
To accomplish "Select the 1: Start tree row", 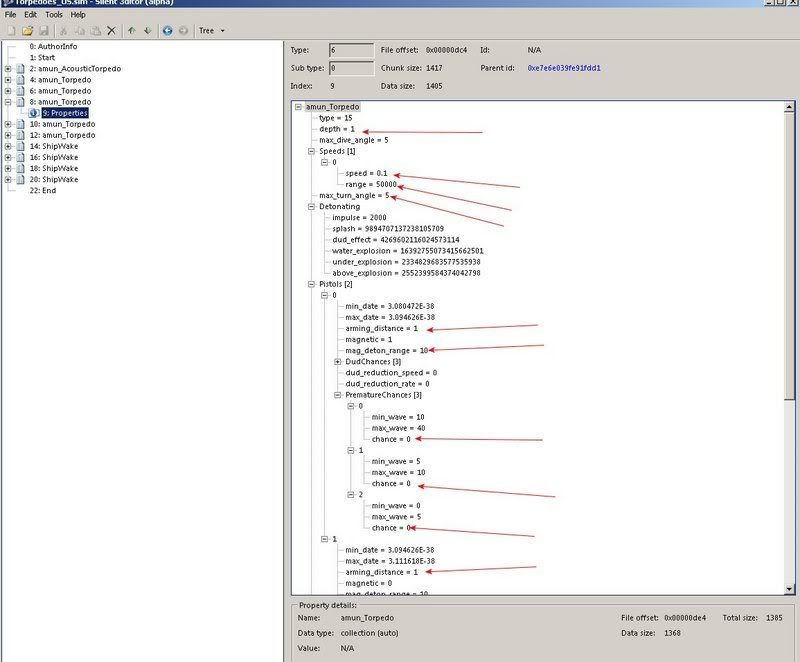I will click(x=42, y=58).
